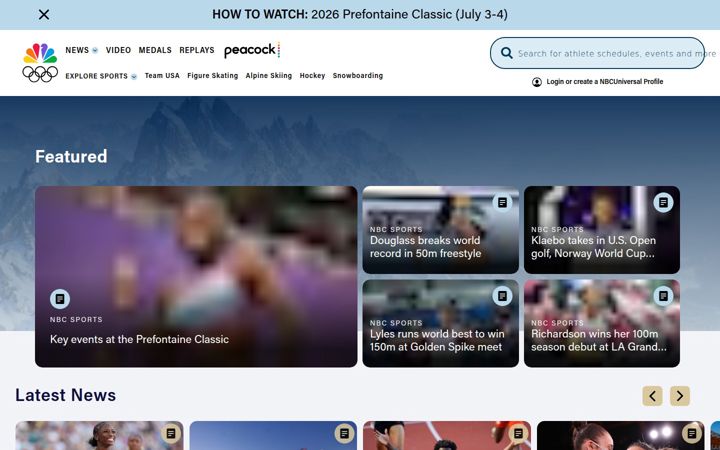This screenshot has width=720, height=450.
Task: Show previous Latest News items
Action: [x=652, y=396]
